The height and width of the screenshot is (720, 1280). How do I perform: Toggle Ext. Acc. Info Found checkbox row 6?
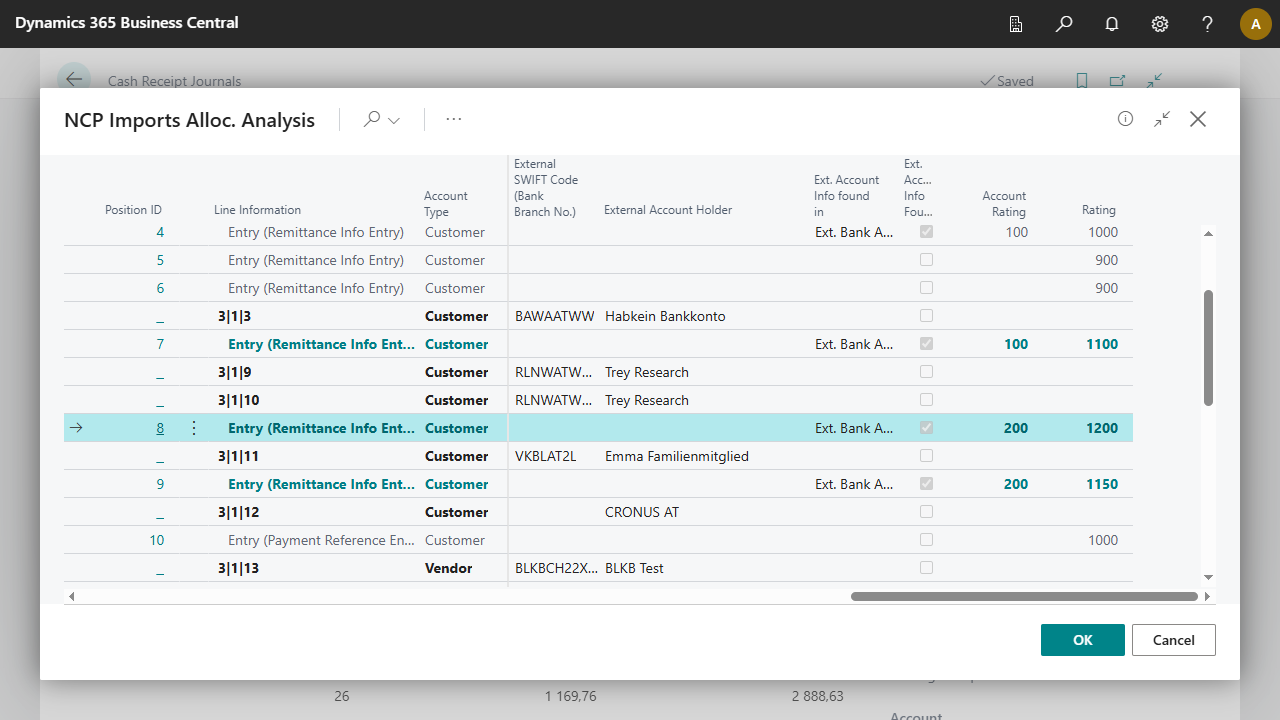[926, 288]
